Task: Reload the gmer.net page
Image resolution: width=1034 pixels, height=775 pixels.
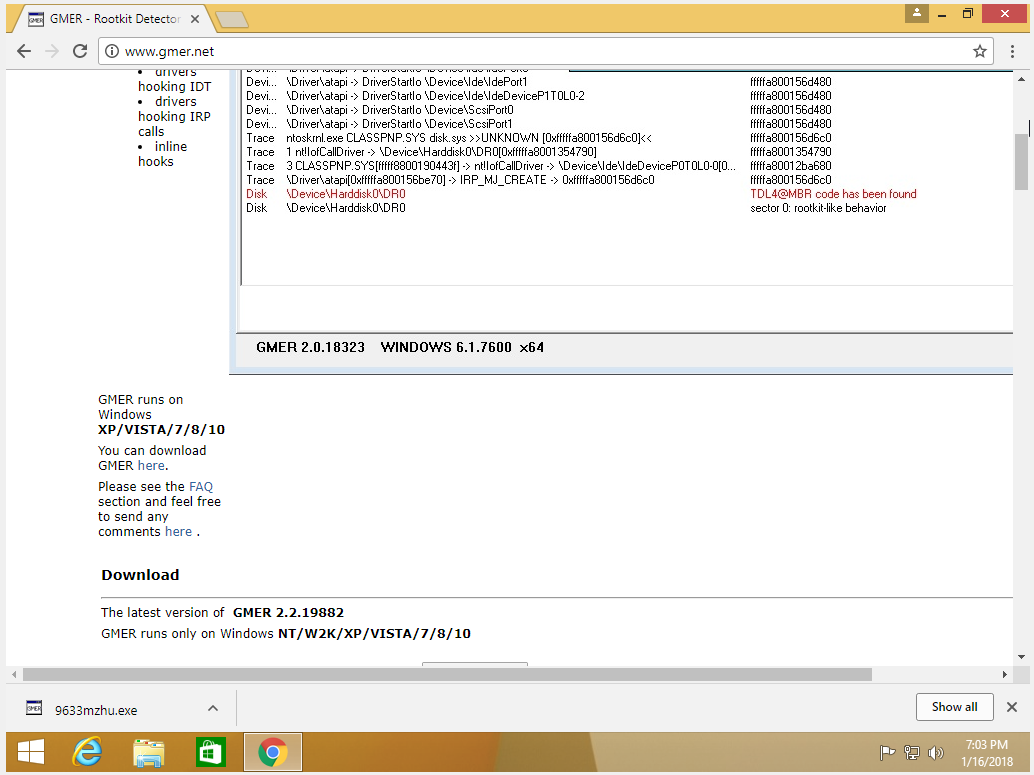Action: (79, 51)
